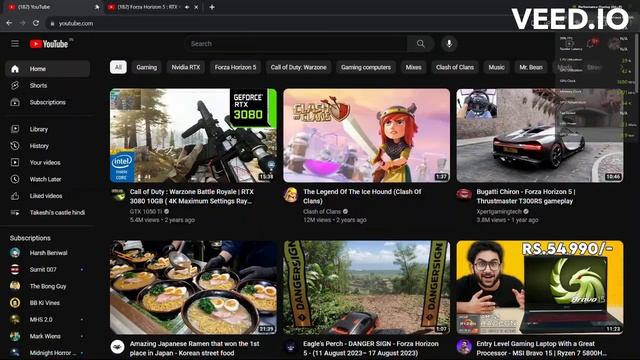Open MHS 2.0 subscription channel

[48, 320]
